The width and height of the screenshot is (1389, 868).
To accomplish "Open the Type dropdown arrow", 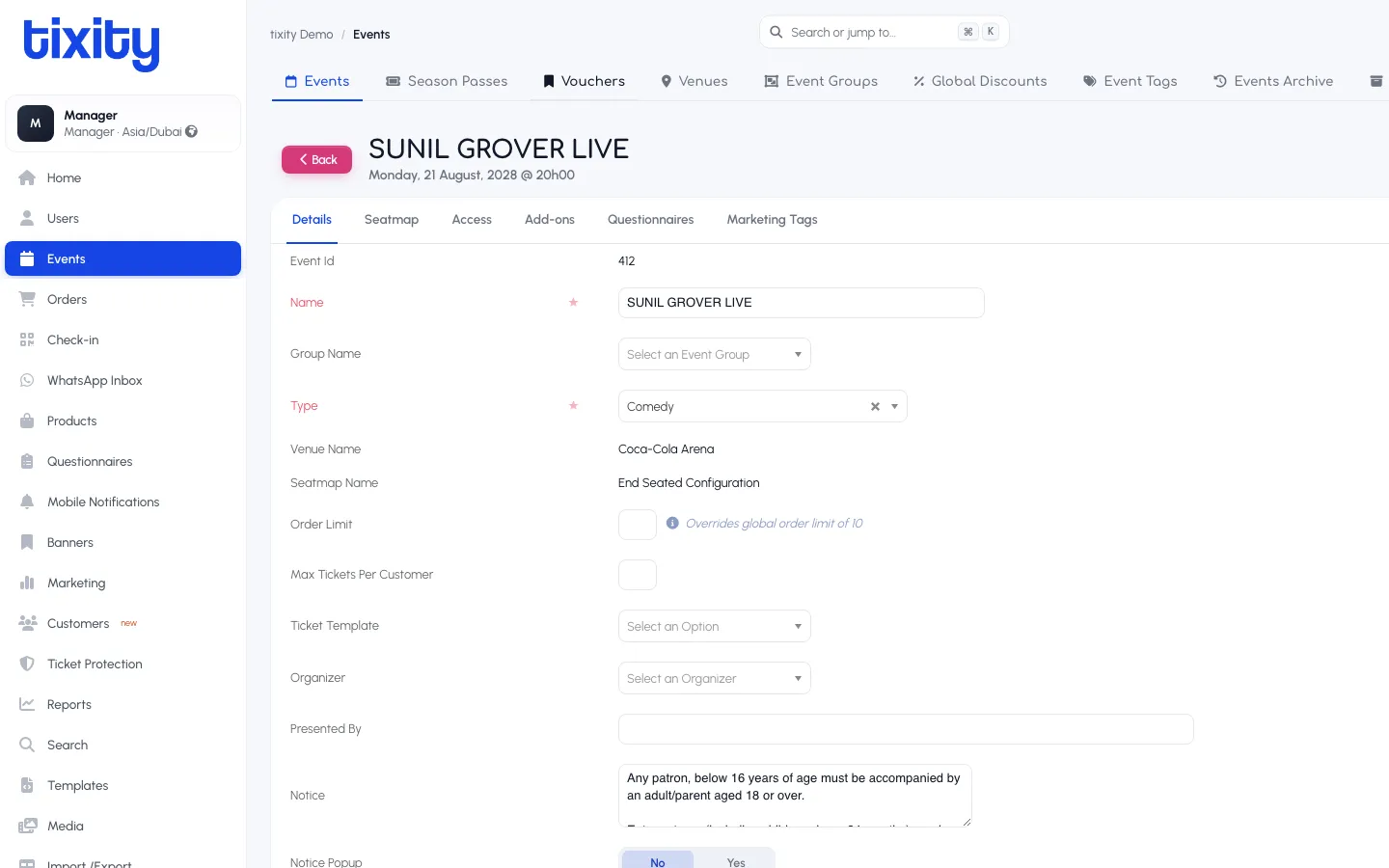I will pos(895,406).
